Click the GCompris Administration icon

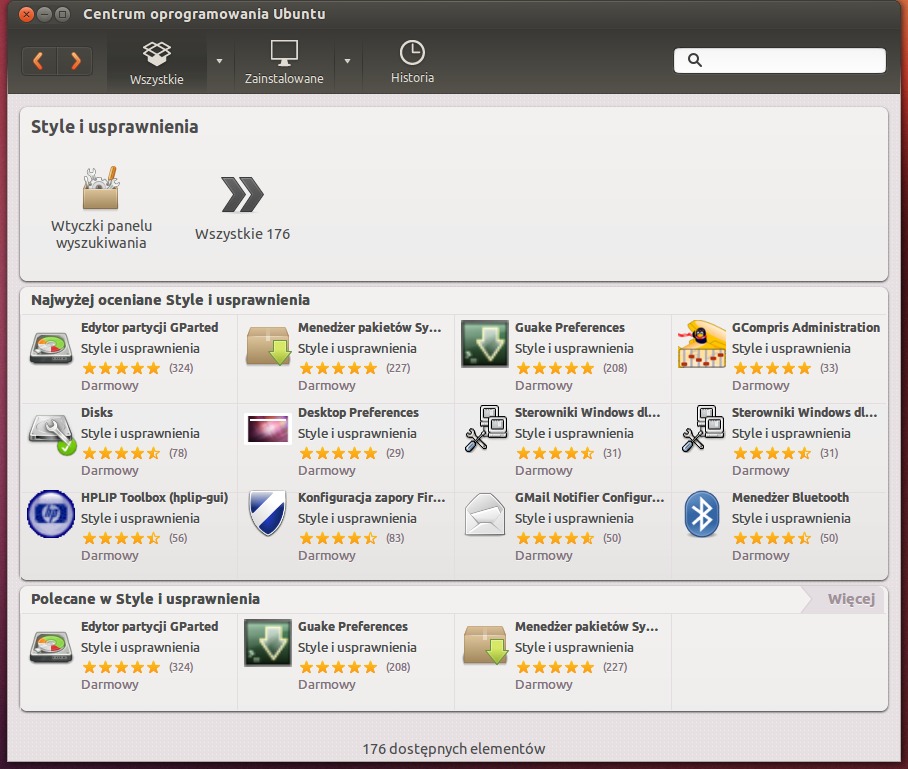pos(702,344)
